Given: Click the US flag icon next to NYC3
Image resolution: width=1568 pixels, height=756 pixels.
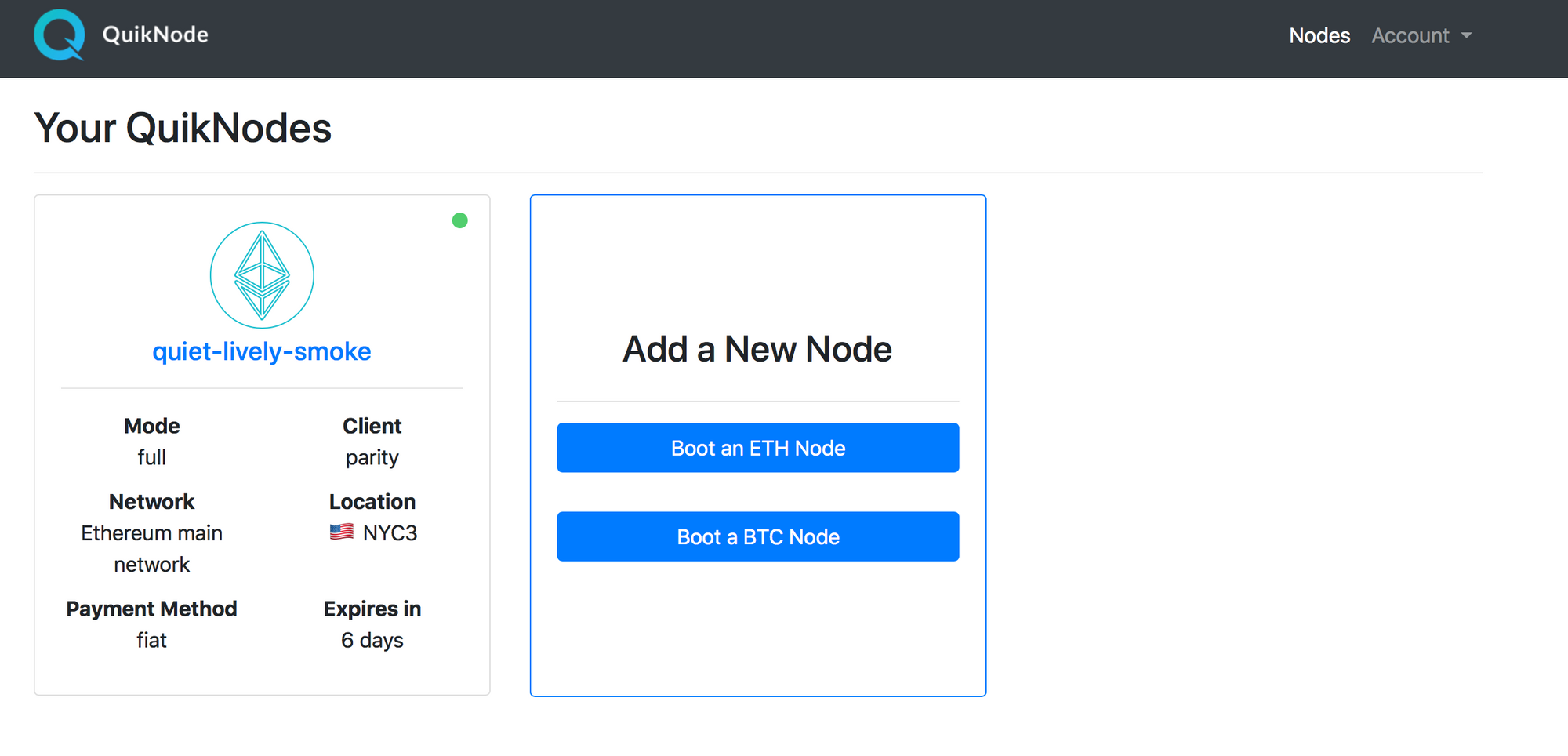Looking at the screenshot, I should (342, 532).
